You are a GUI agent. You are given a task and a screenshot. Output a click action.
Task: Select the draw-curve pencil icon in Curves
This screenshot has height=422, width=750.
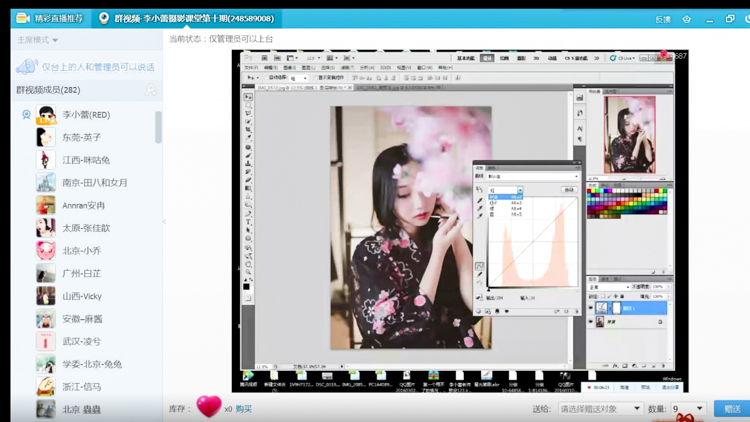(x=479, y=275)
